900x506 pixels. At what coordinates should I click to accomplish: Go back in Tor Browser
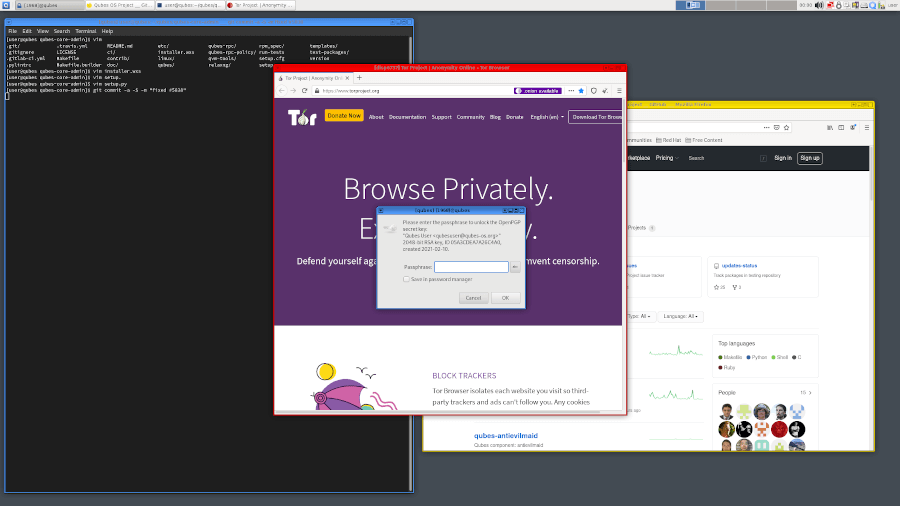tap(281, 91)
